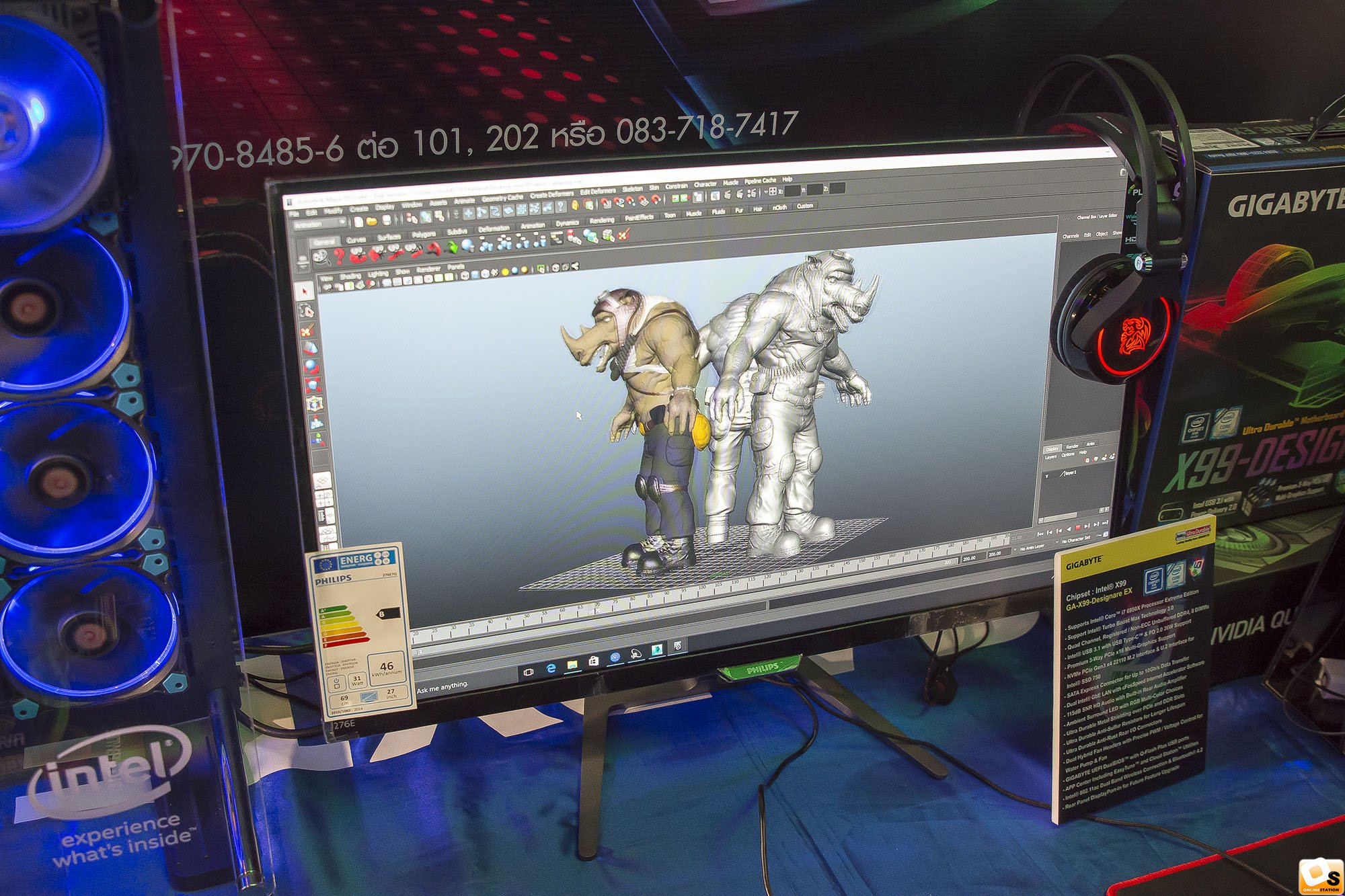Open the Skeleton menu

(632, 189)
